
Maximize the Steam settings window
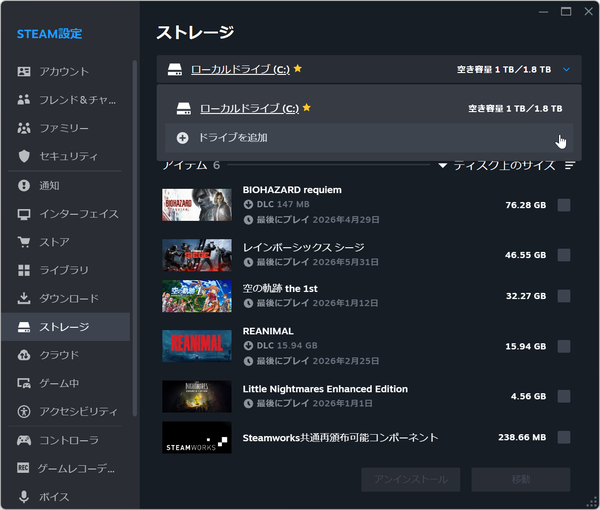tap(566, 11)
